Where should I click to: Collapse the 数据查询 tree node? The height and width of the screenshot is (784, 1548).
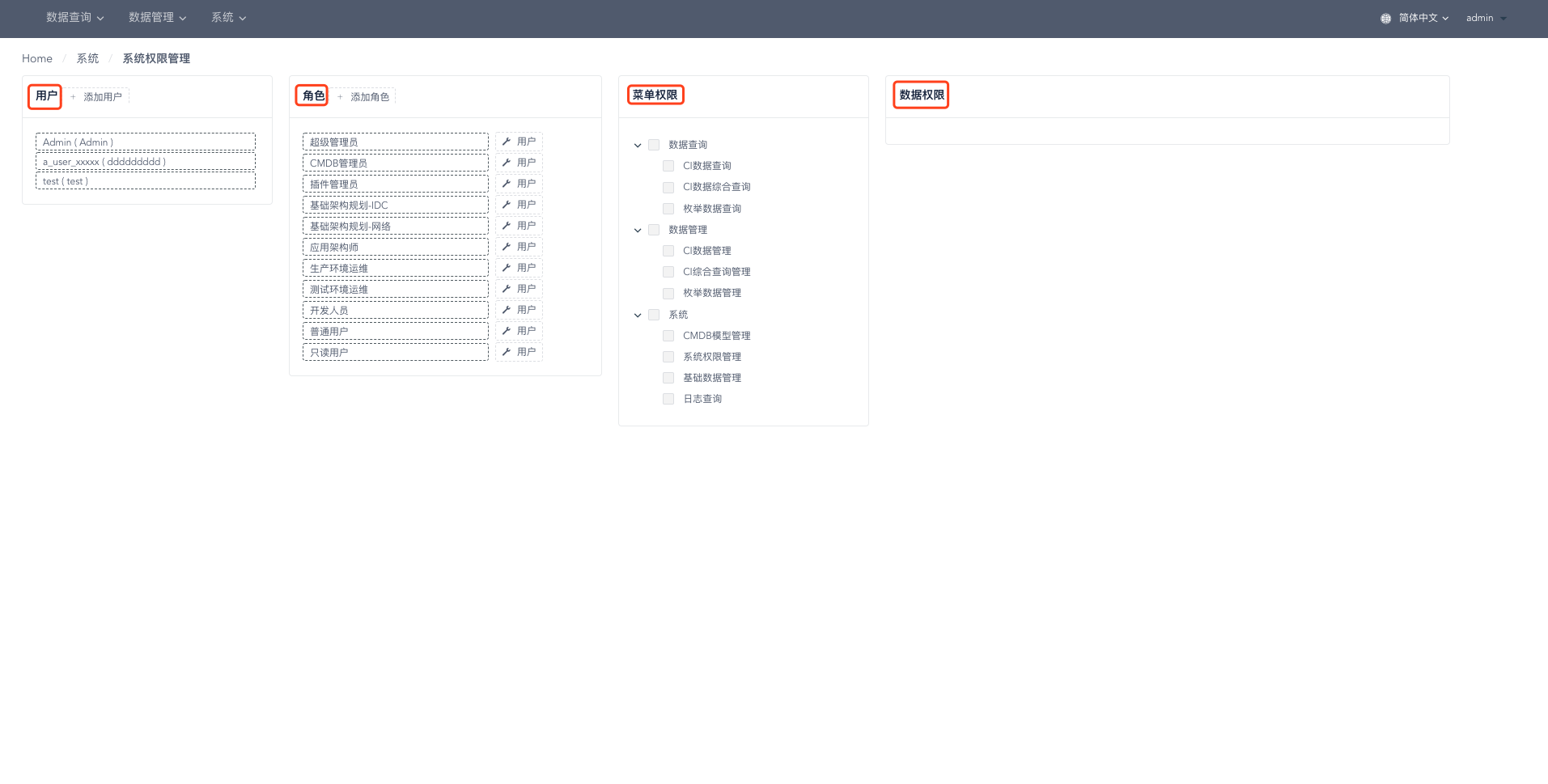click(x=638, y=145)
